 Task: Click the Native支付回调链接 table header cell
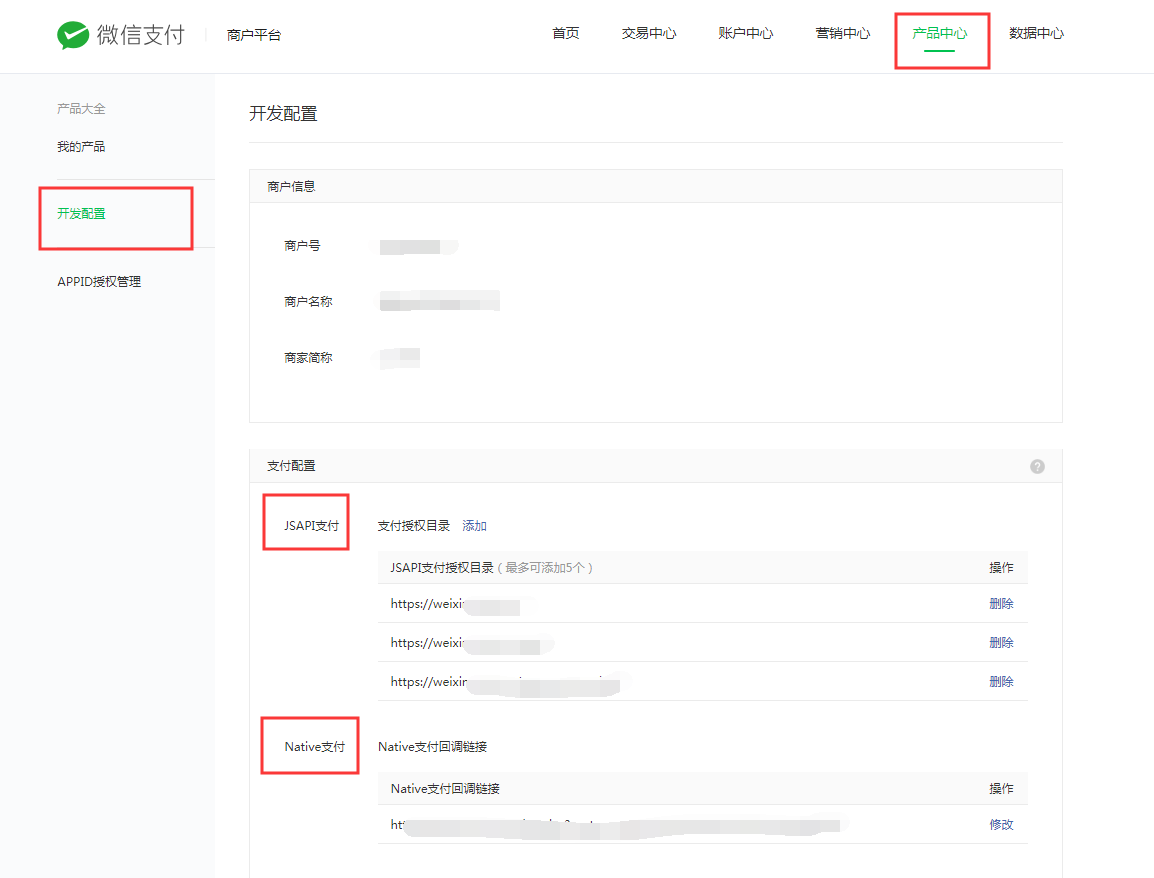445,788
